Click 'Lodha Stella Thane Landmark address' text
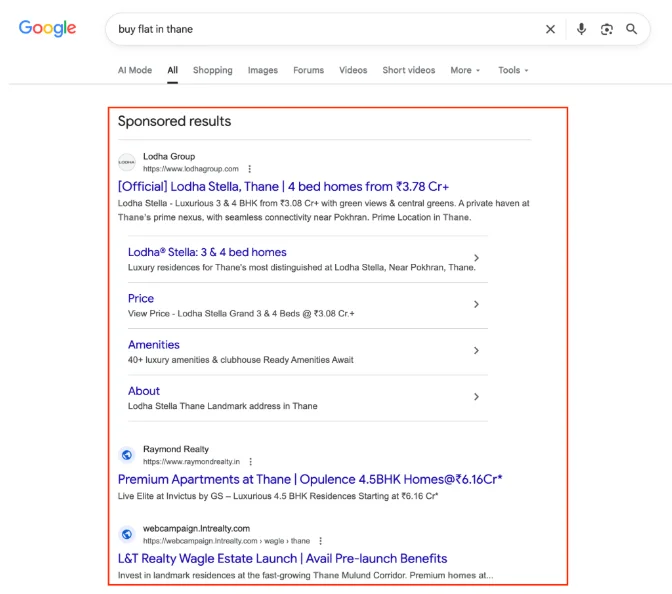The width and height of the screenshot is (672, 594). coord(222,406)
